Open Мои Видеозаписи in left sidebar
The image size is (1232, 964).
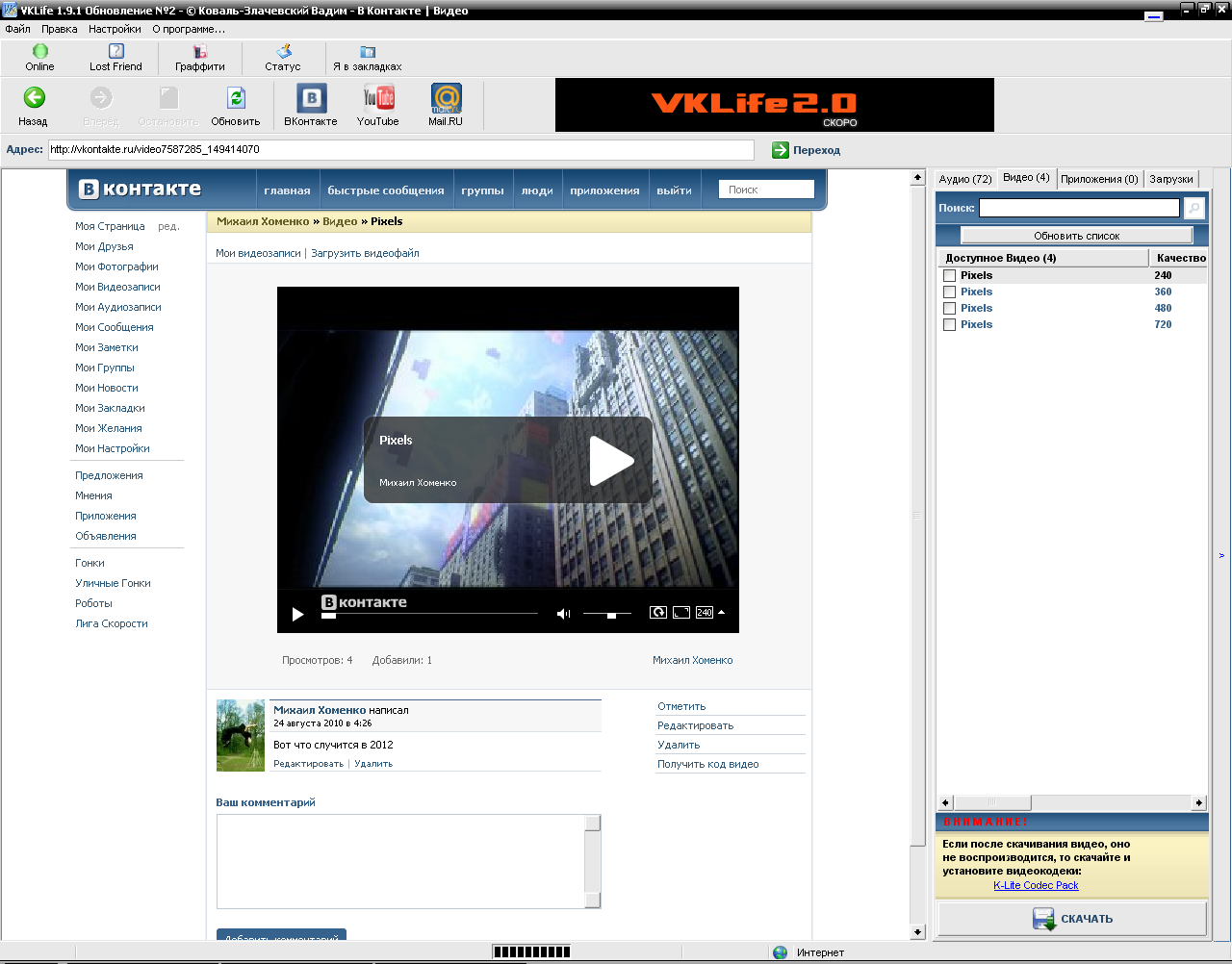[117, 287]
